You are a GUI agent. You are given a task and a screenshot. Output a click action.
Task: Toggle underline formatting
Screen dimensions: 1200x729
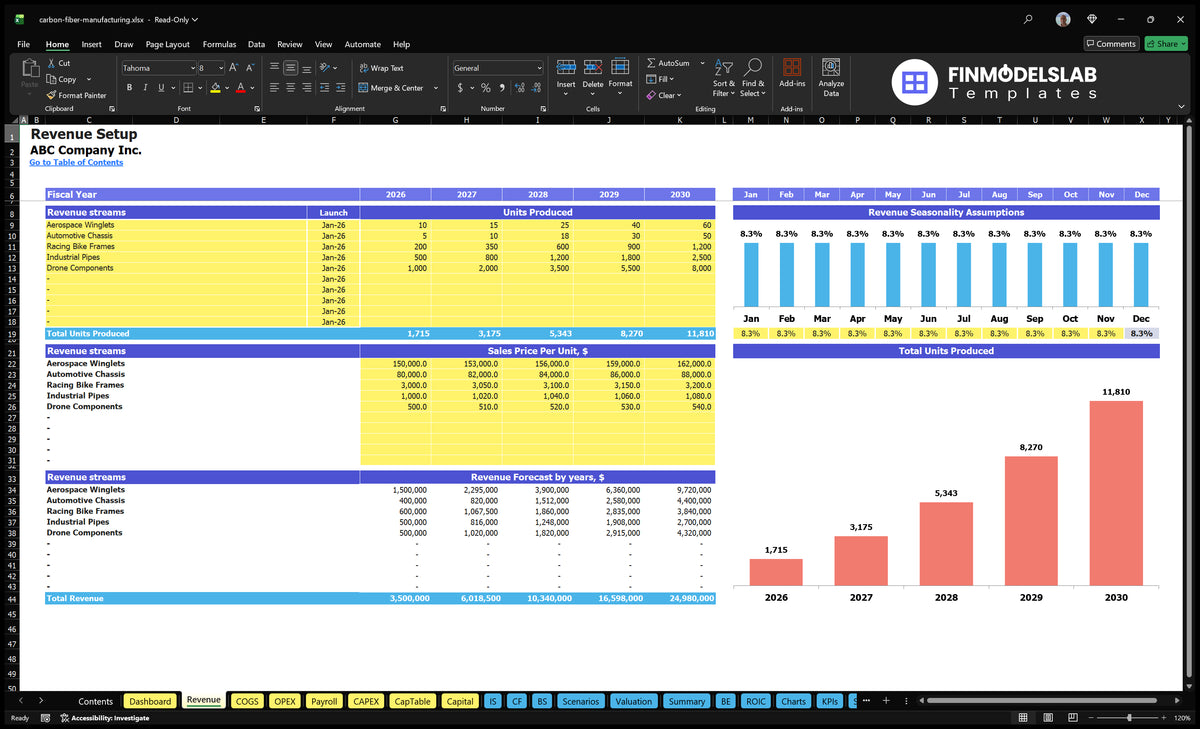click(162, 88)
